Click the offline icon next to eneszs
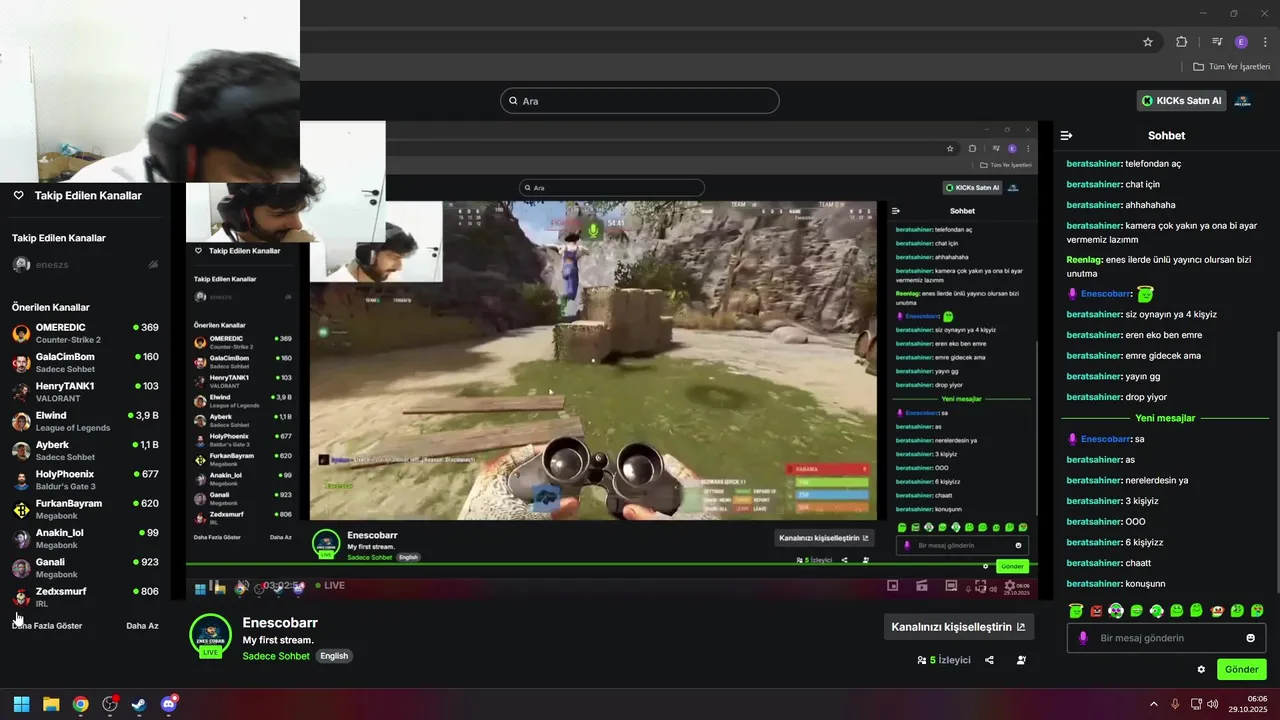This screenshot has height=720, width=1280. [x=153, y=265]
